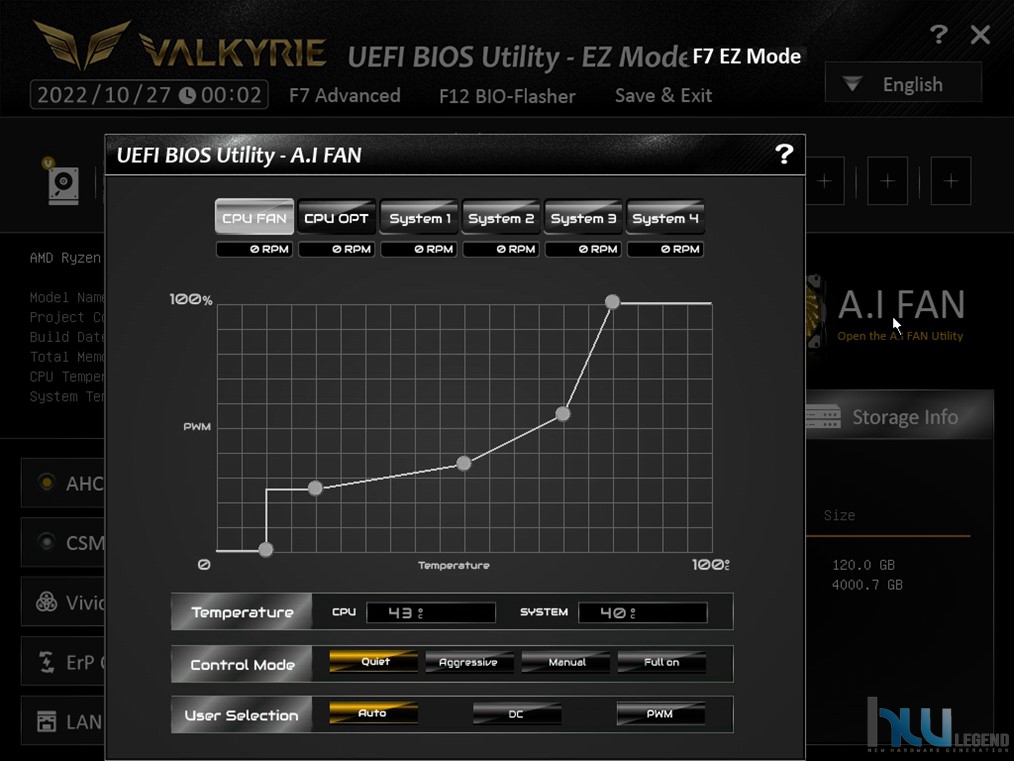Click the 0 RPM readout under CPU FAN
Viewport: 1014px width, 761px height.
click(x=254, y=249)
